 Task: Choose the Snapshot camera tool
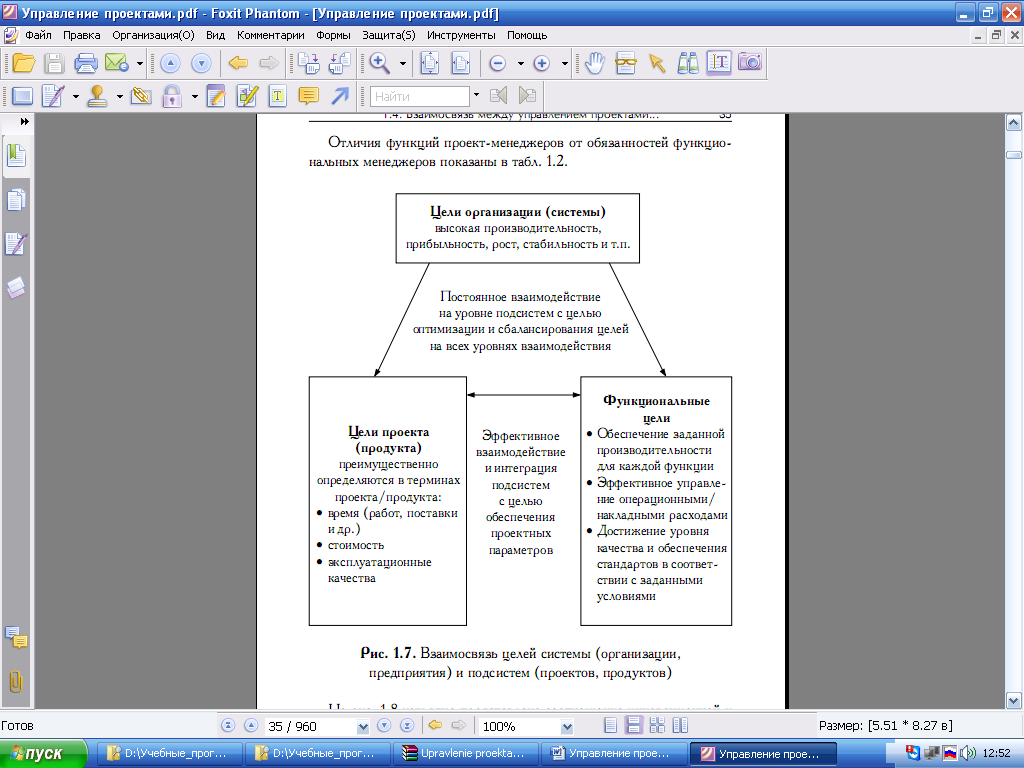tap(750, 63)
